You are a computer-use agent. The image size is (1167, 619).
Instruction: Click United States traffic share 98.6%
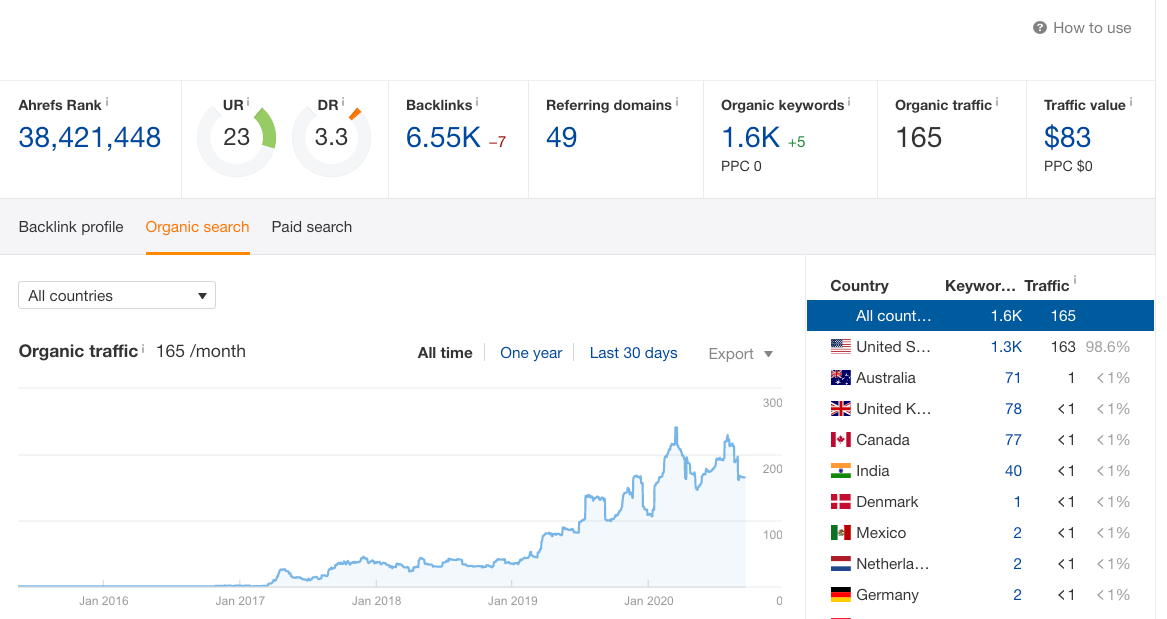(1107, 347)
